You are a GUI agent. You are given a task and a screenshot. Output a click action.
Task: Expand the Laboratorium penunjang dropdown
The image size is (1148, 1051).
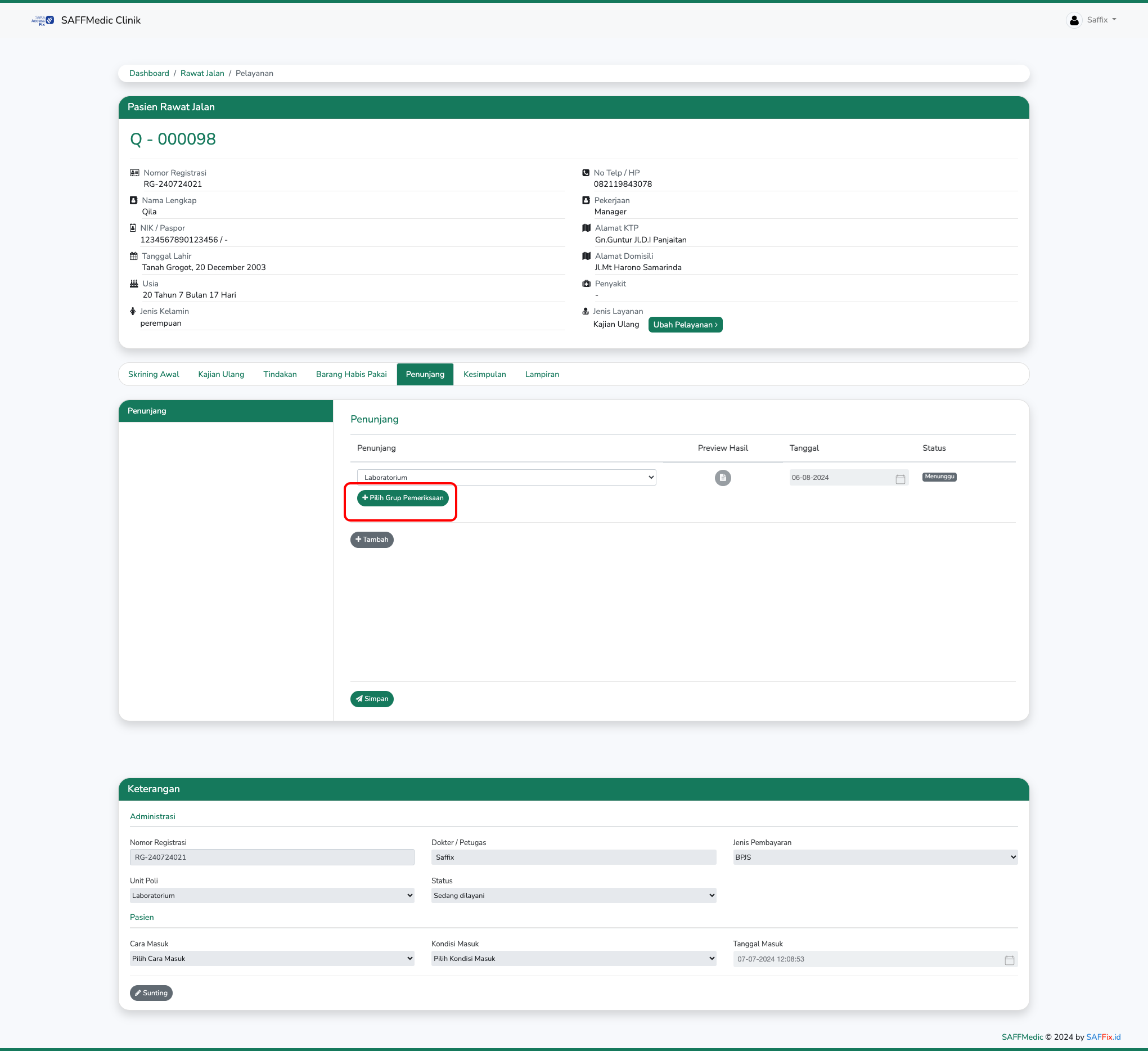coord(506,477)
